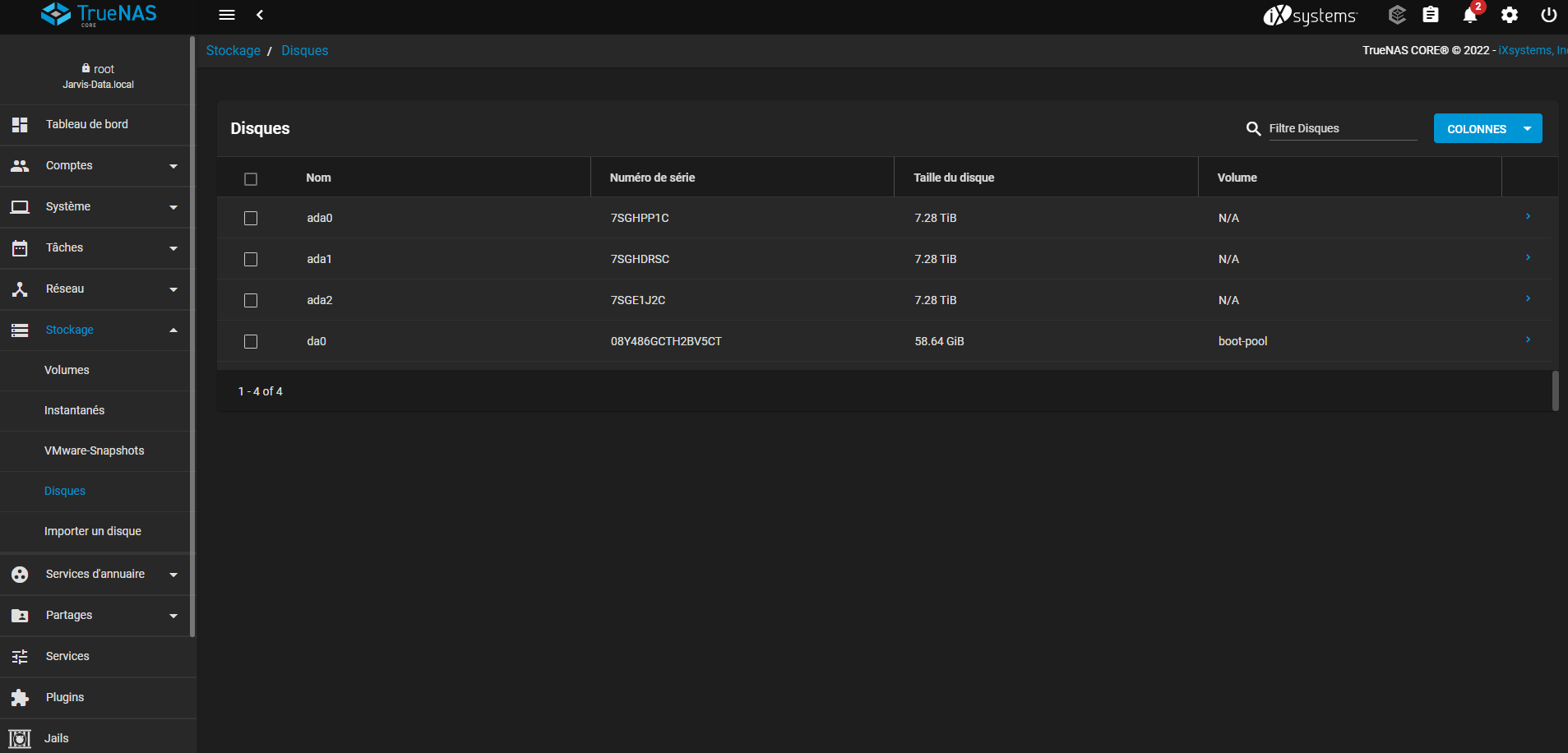Check the da0 disk checkbox
This screenshot has height=753, width=1568.
[251, 341]
